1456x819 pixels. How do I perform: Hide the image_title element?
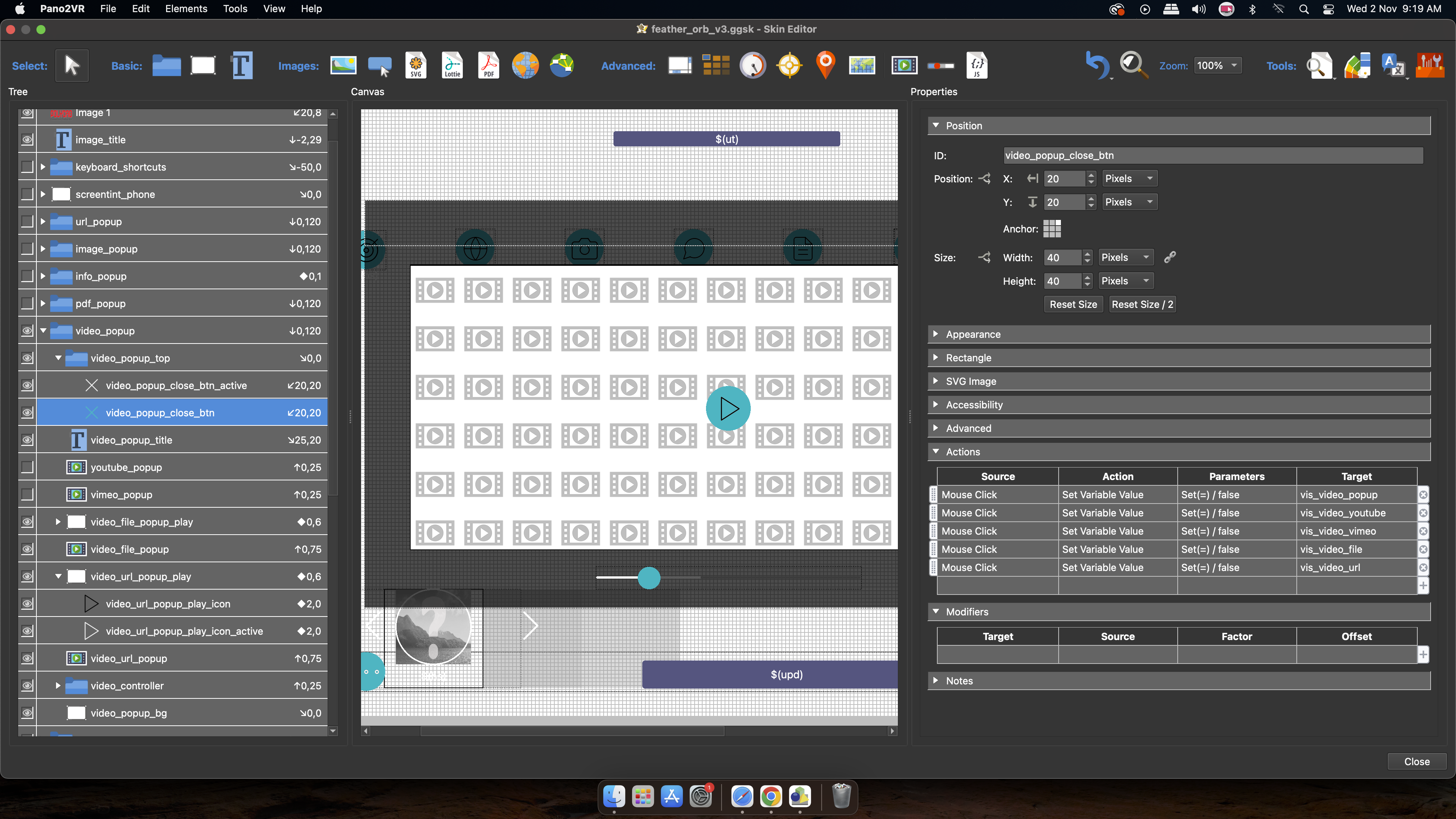27,140
